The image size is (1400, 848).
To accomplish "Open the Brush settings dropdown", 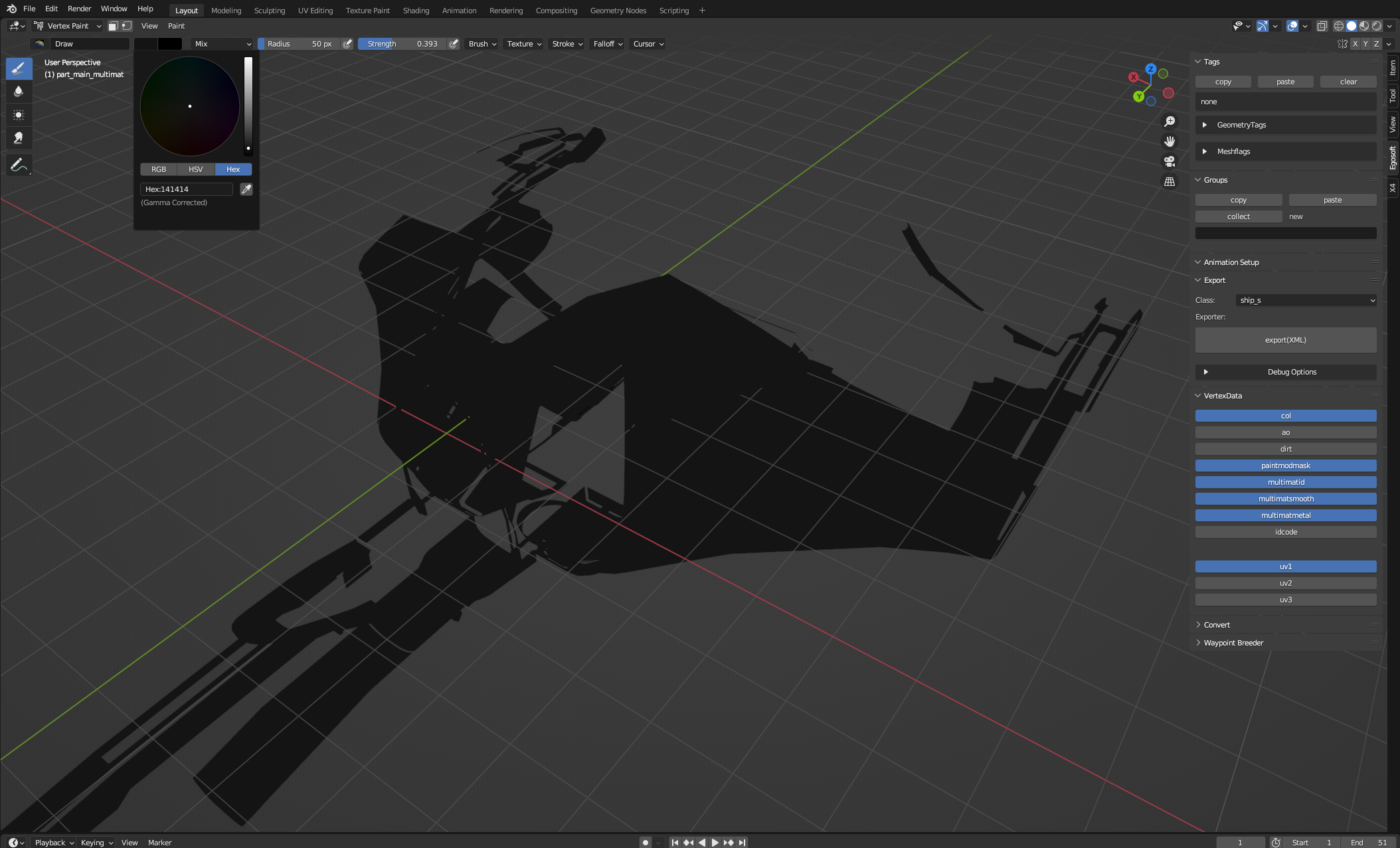I will (482, 44).
